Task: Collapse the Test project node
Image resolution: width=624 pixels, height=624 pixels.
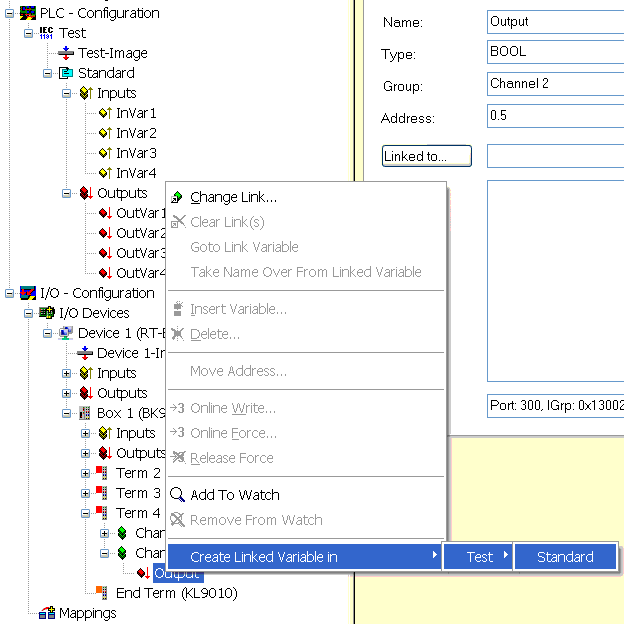Action: click(28, 33)
